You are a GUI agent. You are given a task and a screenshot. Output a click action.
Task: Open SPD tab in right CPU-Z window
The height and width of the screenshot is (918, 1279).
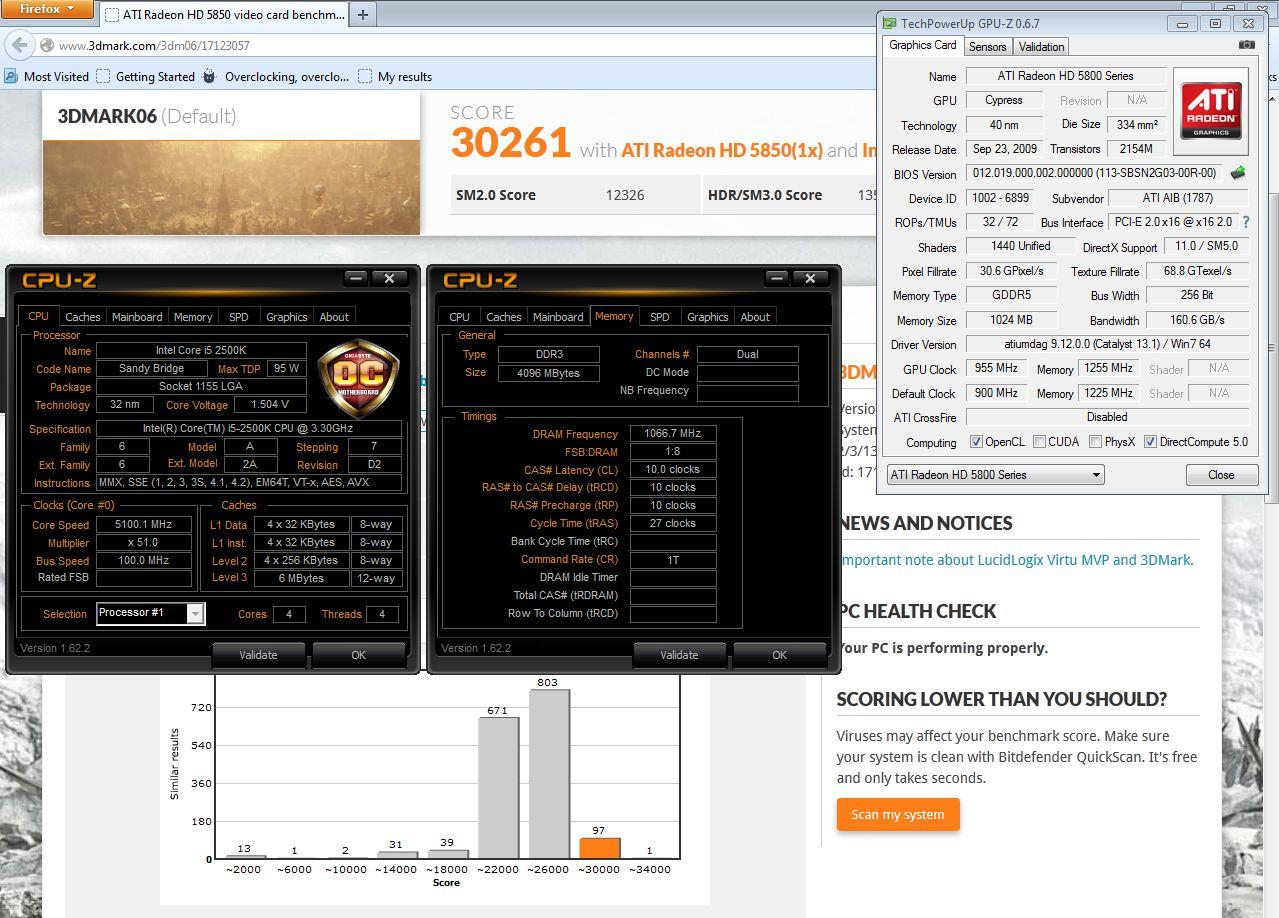pyautogui.click(x=660, y=317)
